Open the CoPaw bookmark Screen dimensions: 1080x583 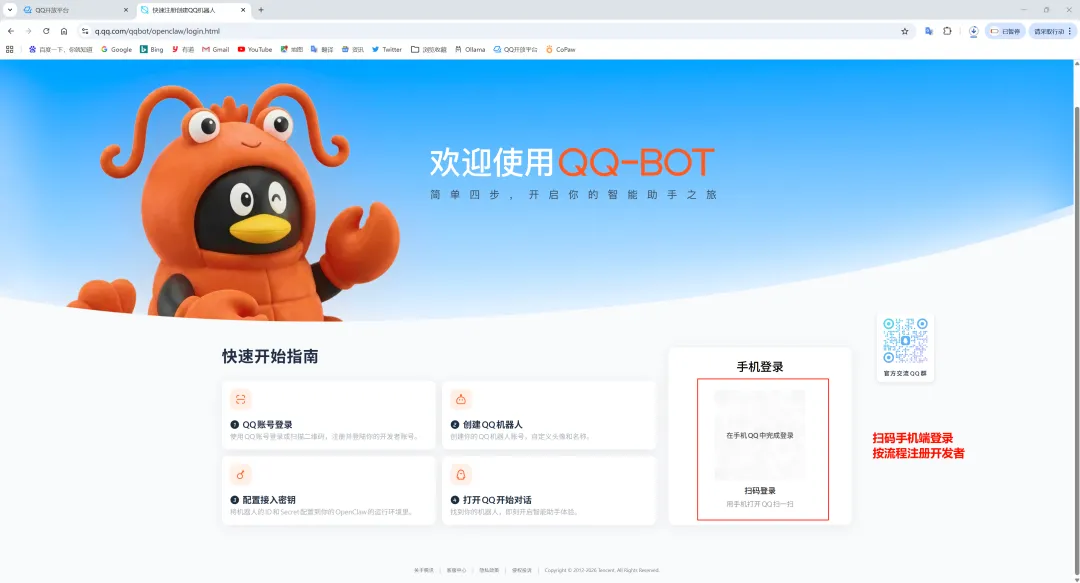click(560, 50)
